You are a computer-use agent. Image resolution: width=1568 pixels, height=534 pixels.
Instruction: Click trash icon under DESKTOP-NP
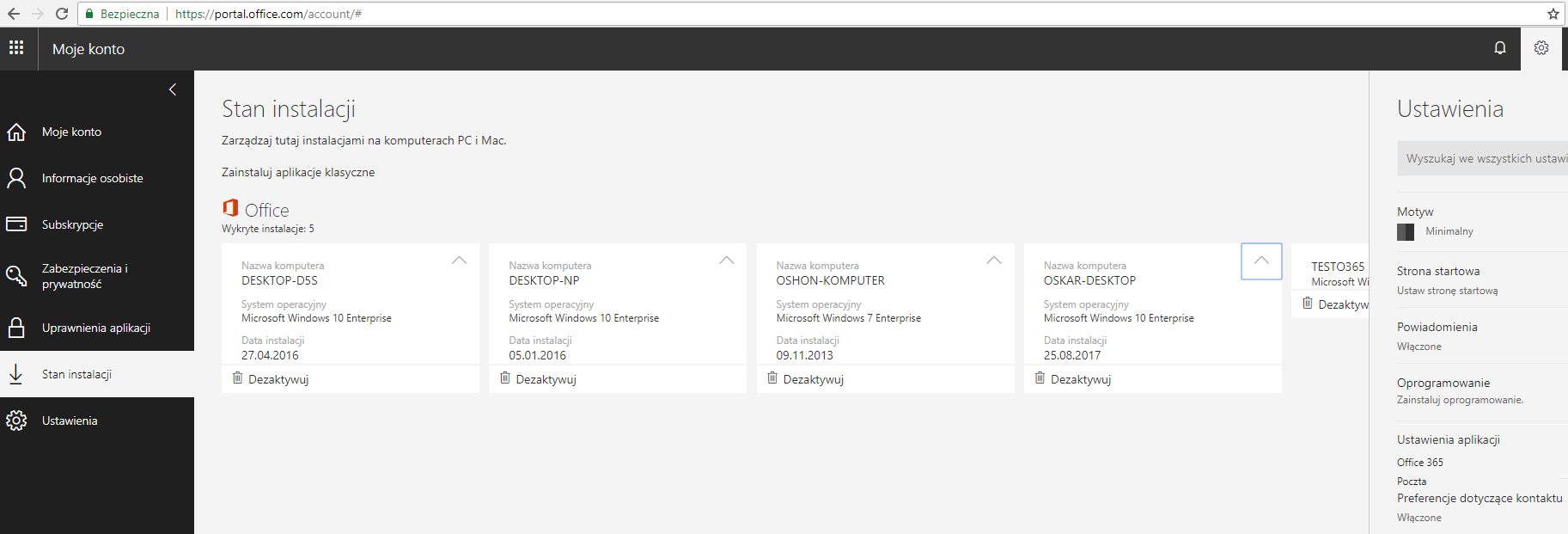coord(505,377)
